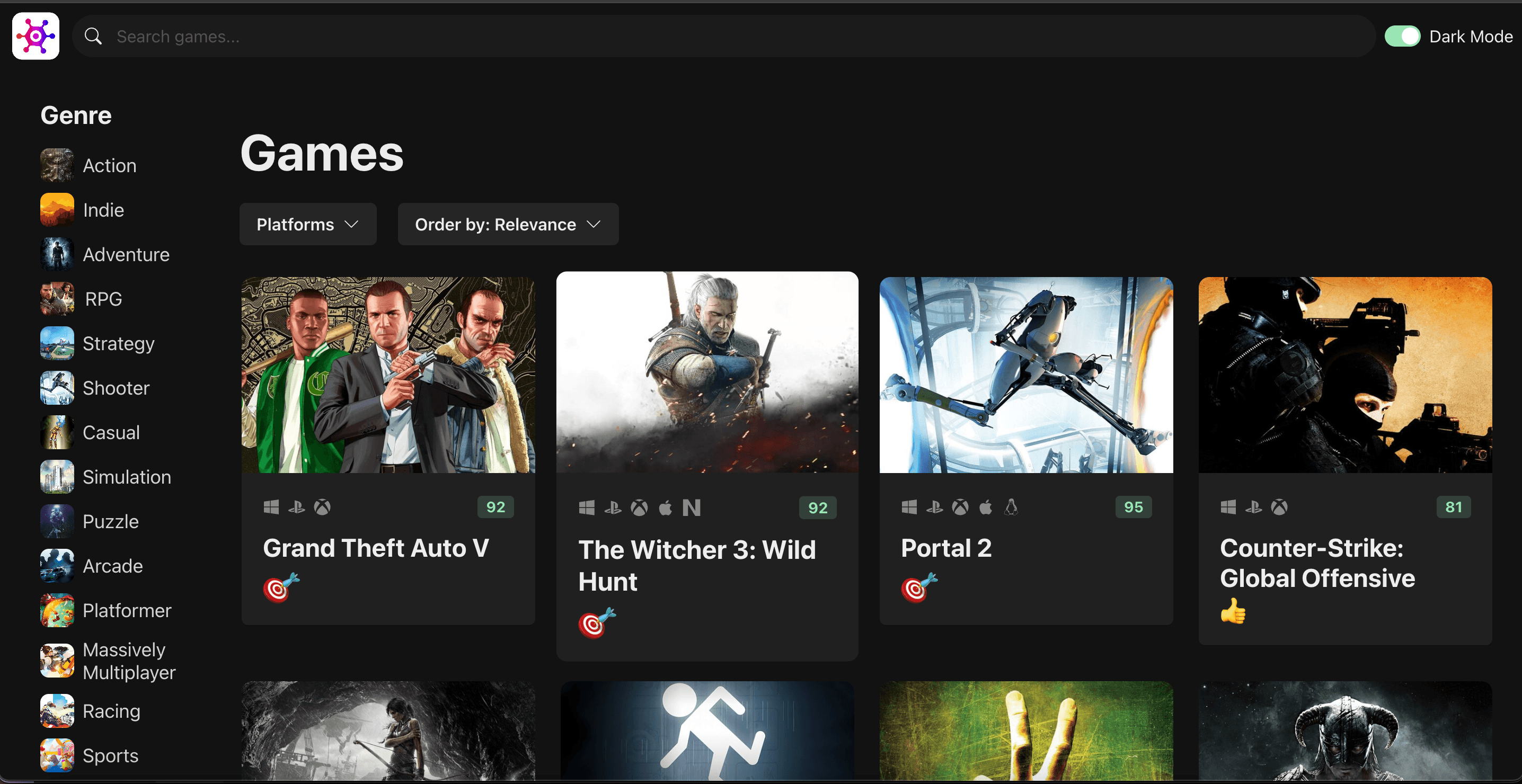Click the search magnifier icon

coord(93,36)
